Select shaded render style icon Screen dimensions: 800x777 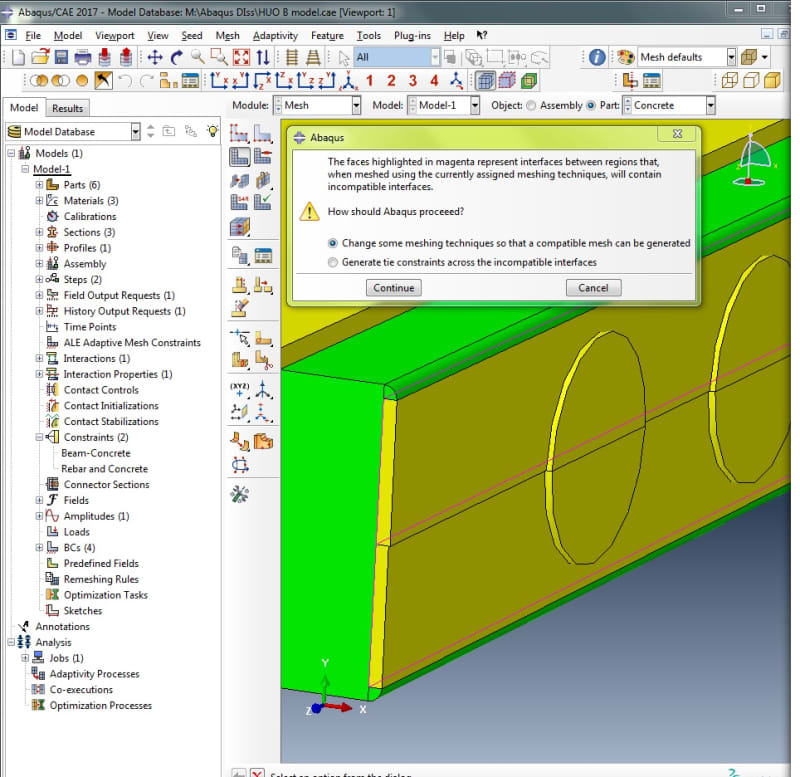tap(772, 81)
